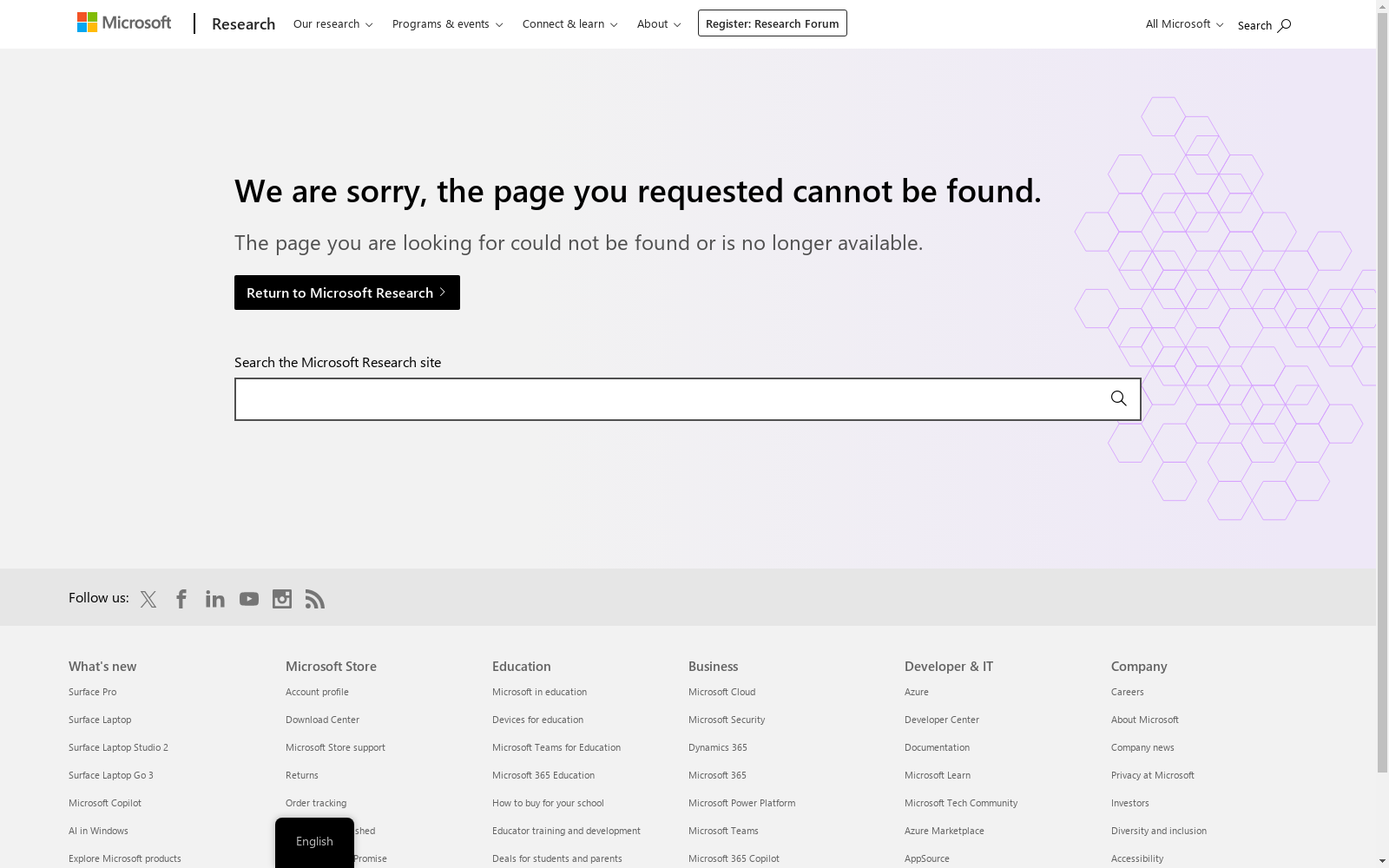
Task: Open the Account profile link
Action: tap(317, 692)
